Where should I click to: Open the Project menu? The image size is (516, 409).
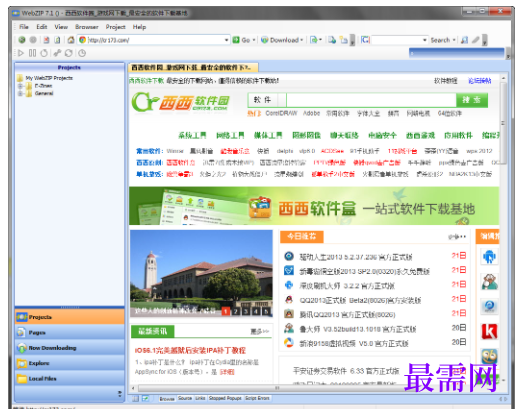(x=116, y=27)
